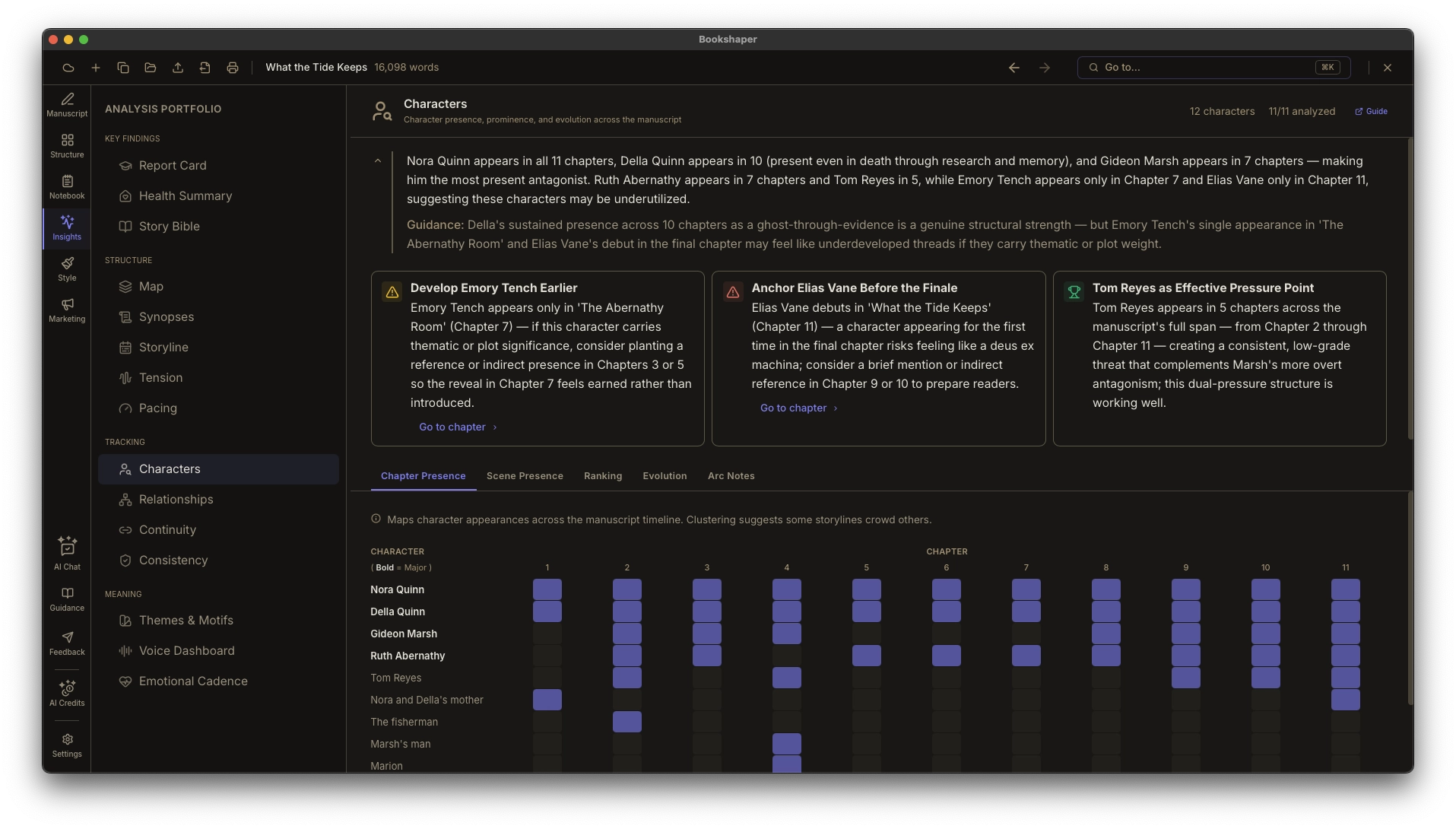Viewport: 1456px width, 829px height.
Task: Open the Manuscript sidebar section
Action: click(x=67, y=105)
